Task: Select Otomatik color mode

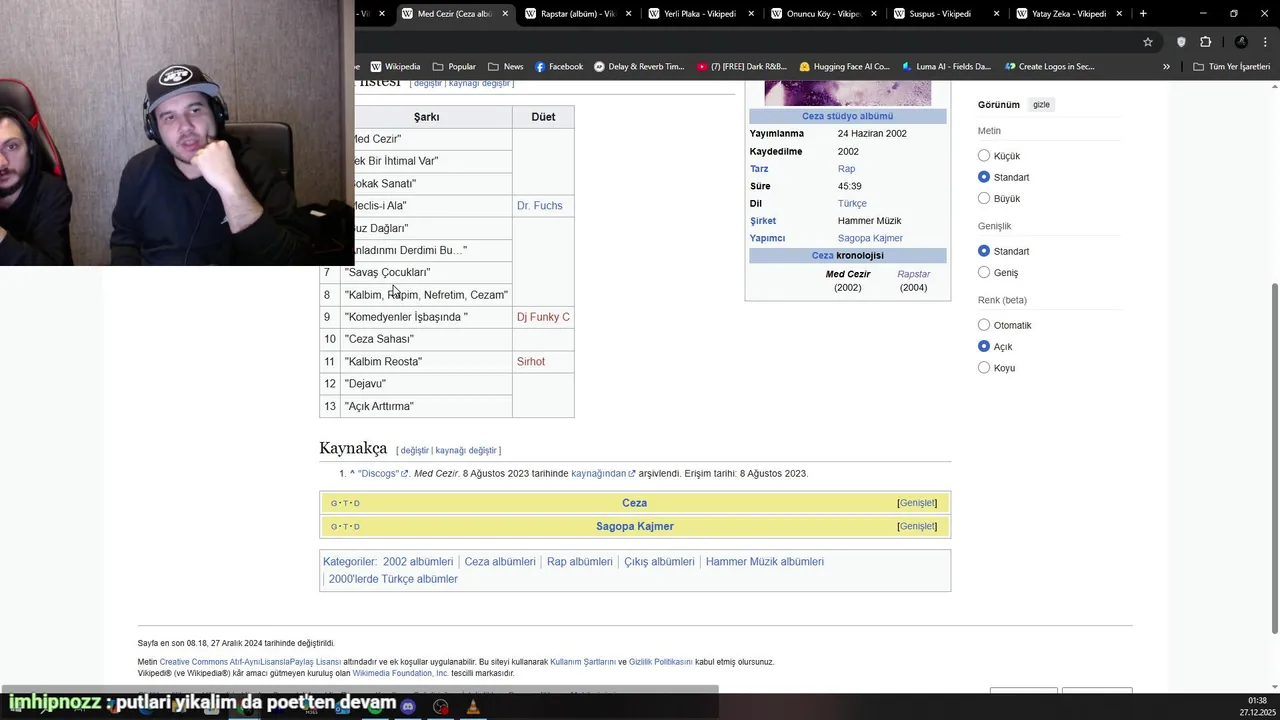Action: click(984, 325)
